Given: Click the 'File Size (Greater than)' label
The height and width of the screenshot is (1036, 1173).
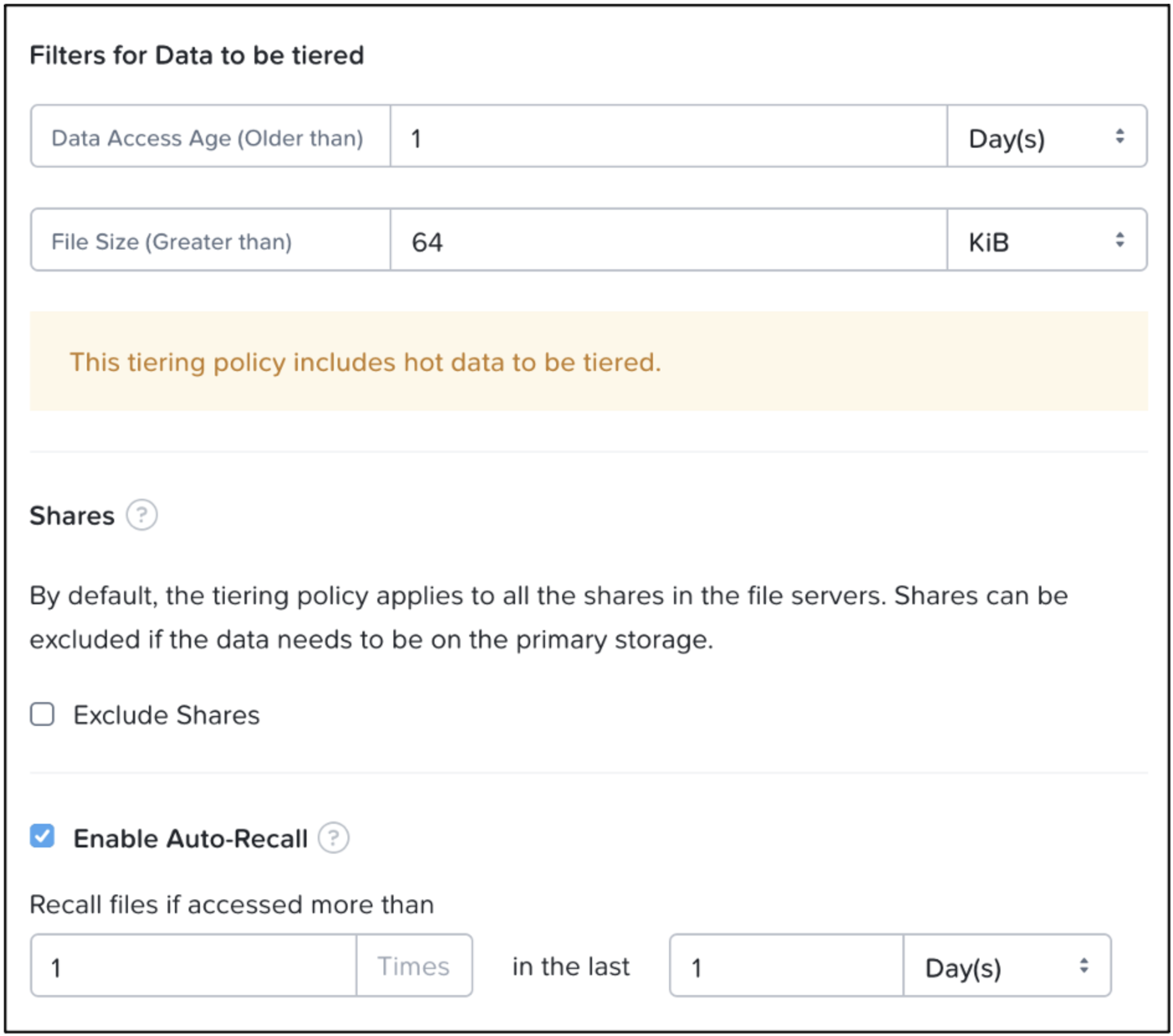Looking at the screenshot, I should click(x=171, y=241).
